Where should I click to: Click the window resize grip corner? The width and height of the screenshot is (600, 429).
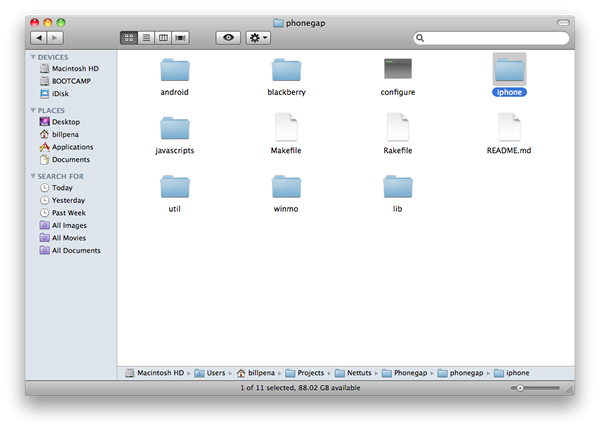click(x=570, y=390)
